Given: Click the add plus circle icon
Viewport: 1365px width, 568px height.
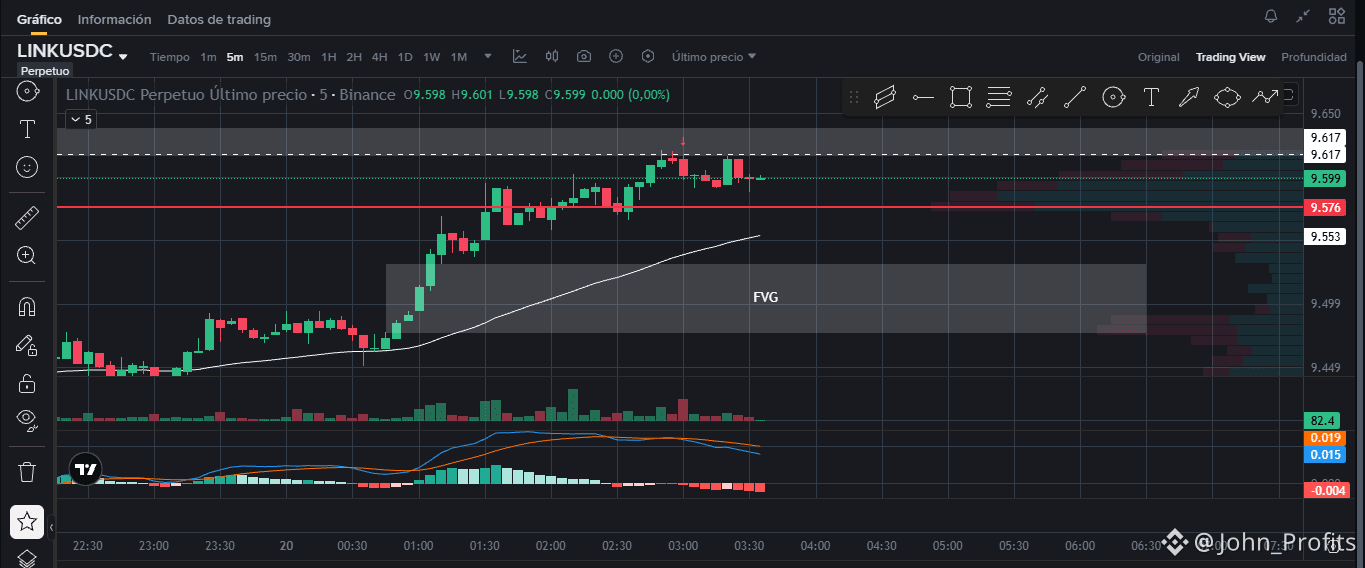Looking at the screenshot, I should [x=616, y=57].
